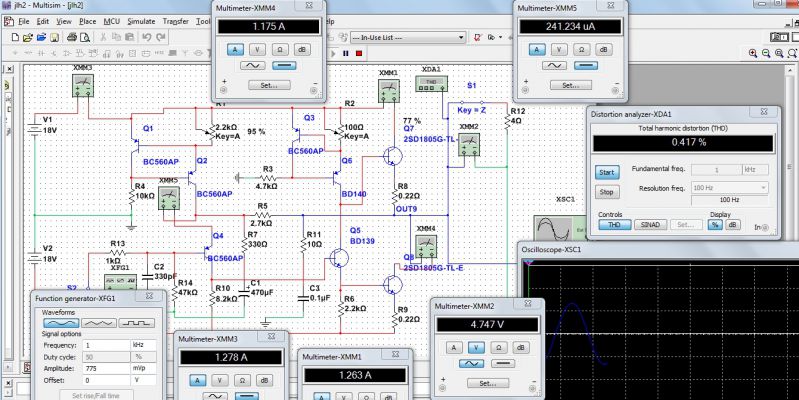Choose square waveform in function generator

click(x=137, y=323)
